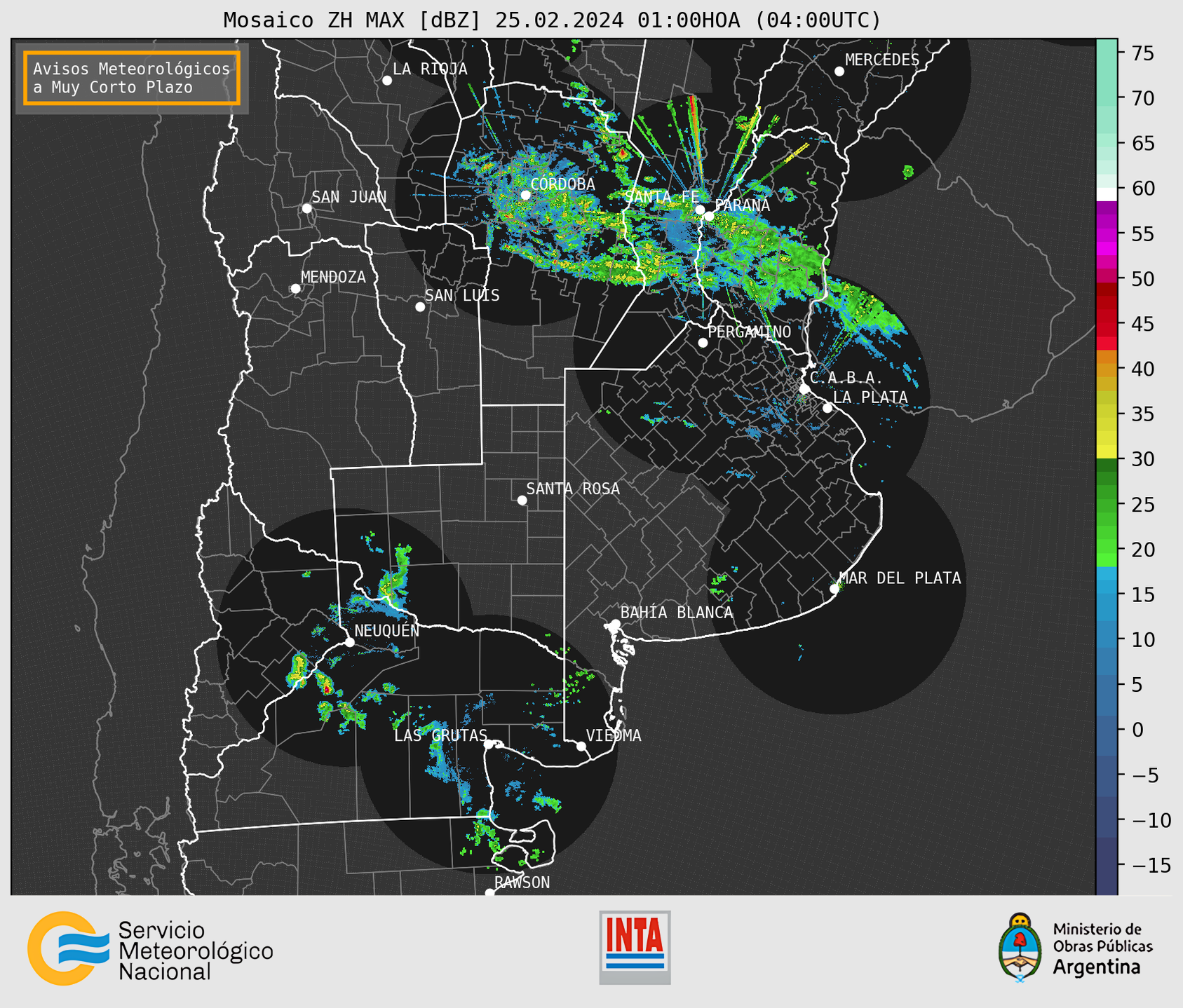The width and height of the screenshot is (1183, 1008).
Task: Click the LA RIOJA city label
Action: click(x=430, y=69)
